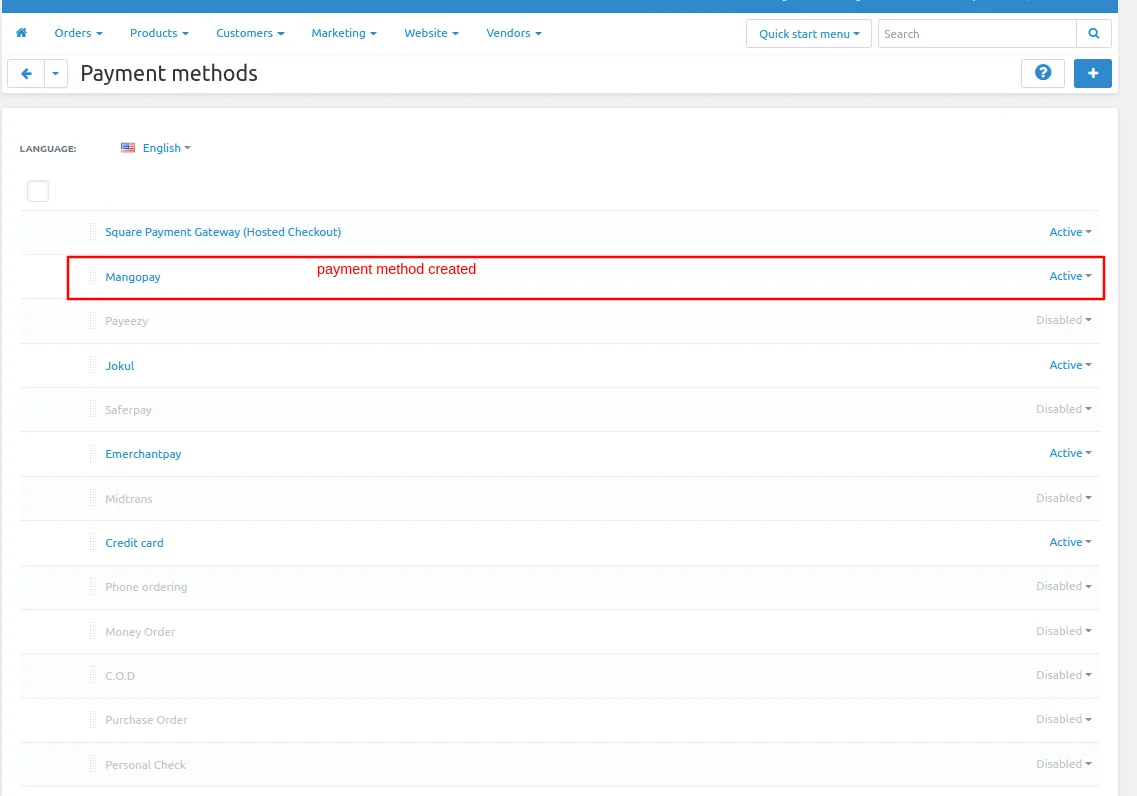Open the Mangopay payment method
Image resolution: width=1137 pixels, height=796 pixels.
(133, 277)
